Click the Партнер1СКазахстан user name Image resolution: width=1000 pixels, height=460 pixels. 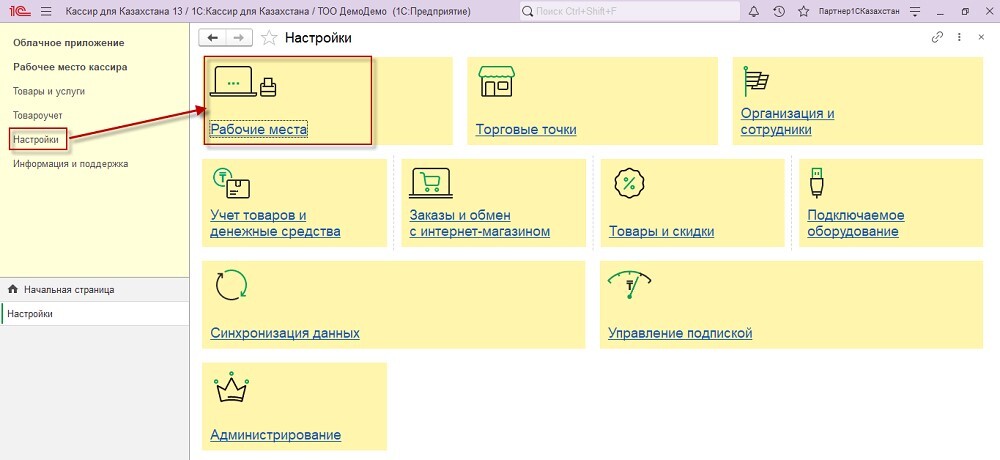click(860, 11)
